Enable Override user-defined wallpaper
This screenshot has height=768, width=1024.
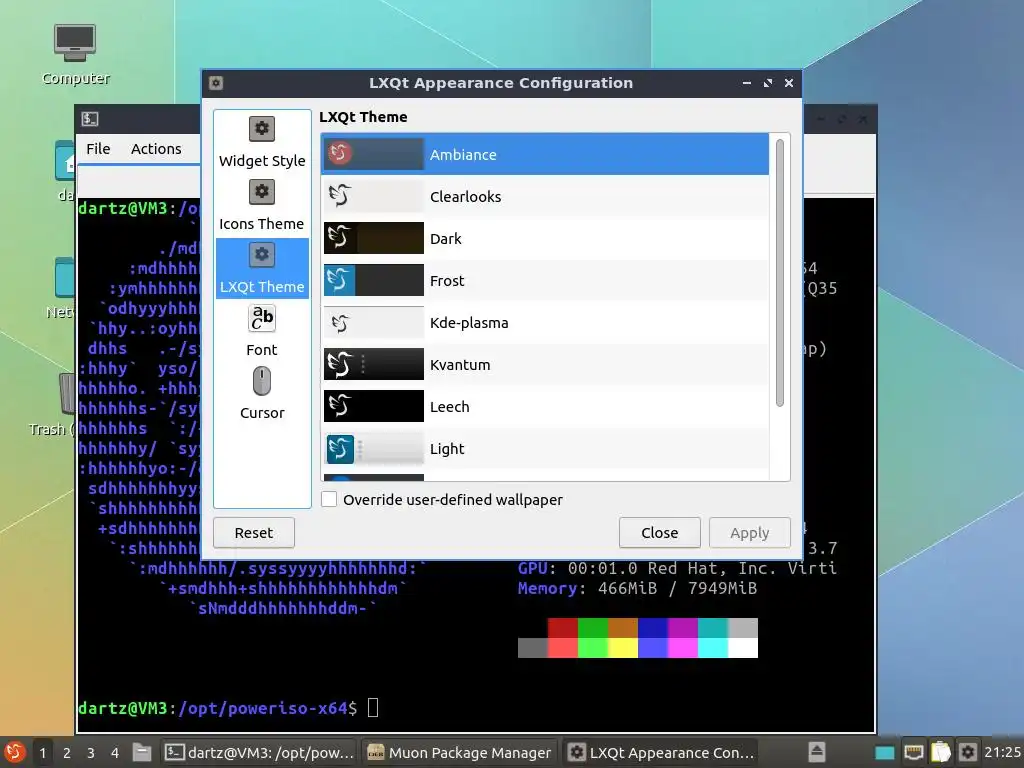[329, 500]
